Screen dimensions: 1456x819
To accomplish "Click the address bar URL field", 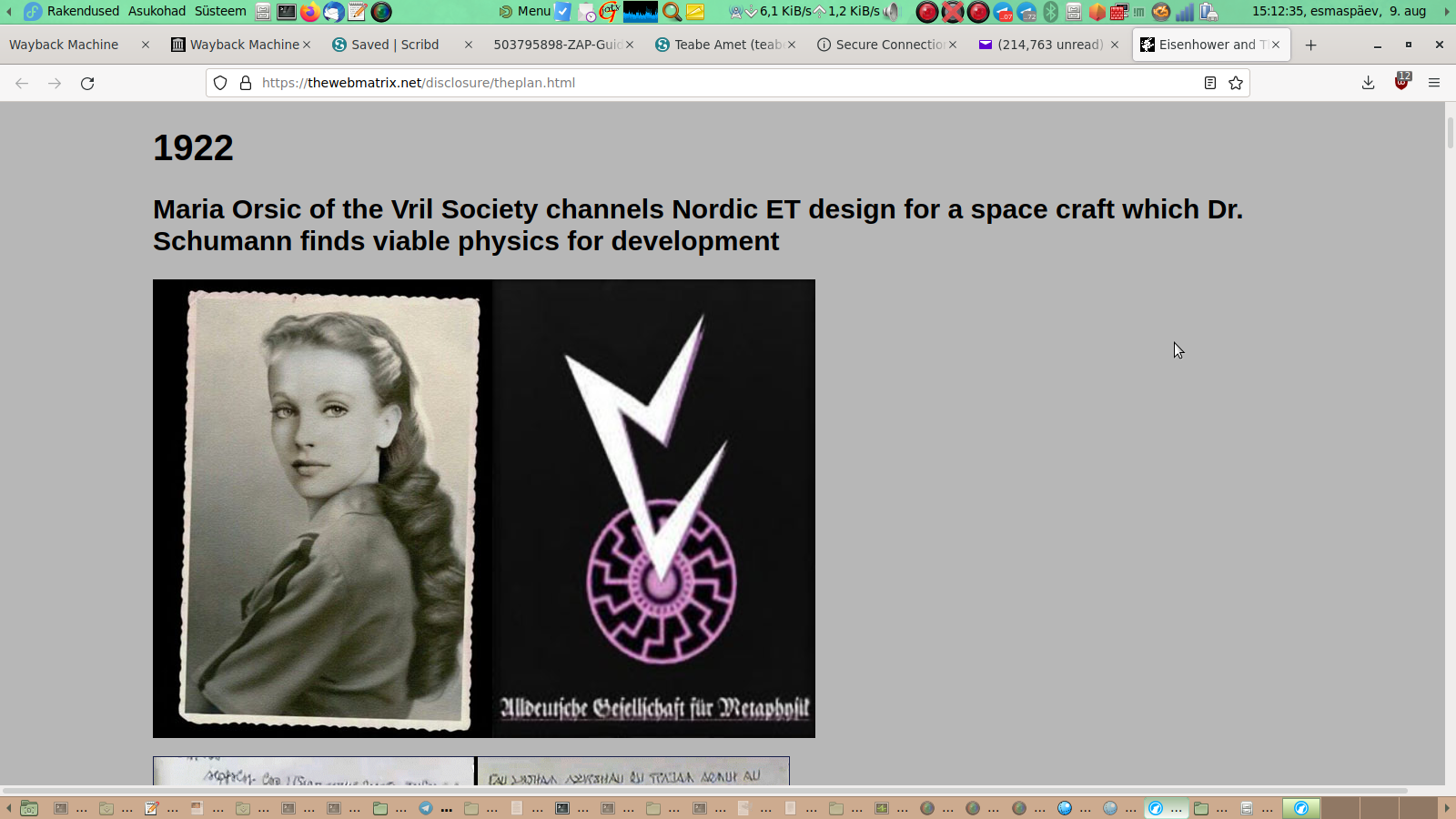I will click(x=728, y=83).
